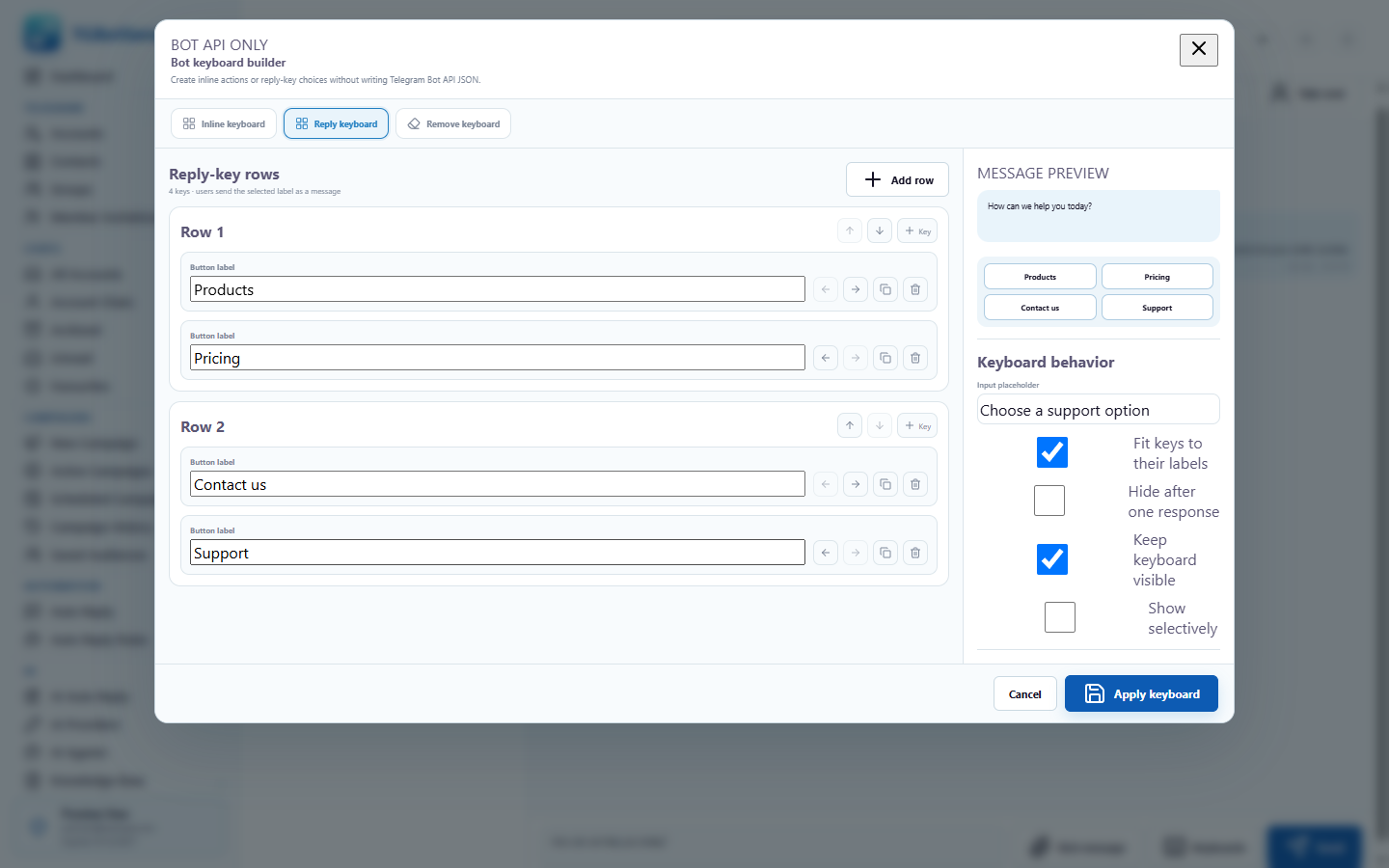Switch to Inline keyboard tab

[x=224, y=123]
